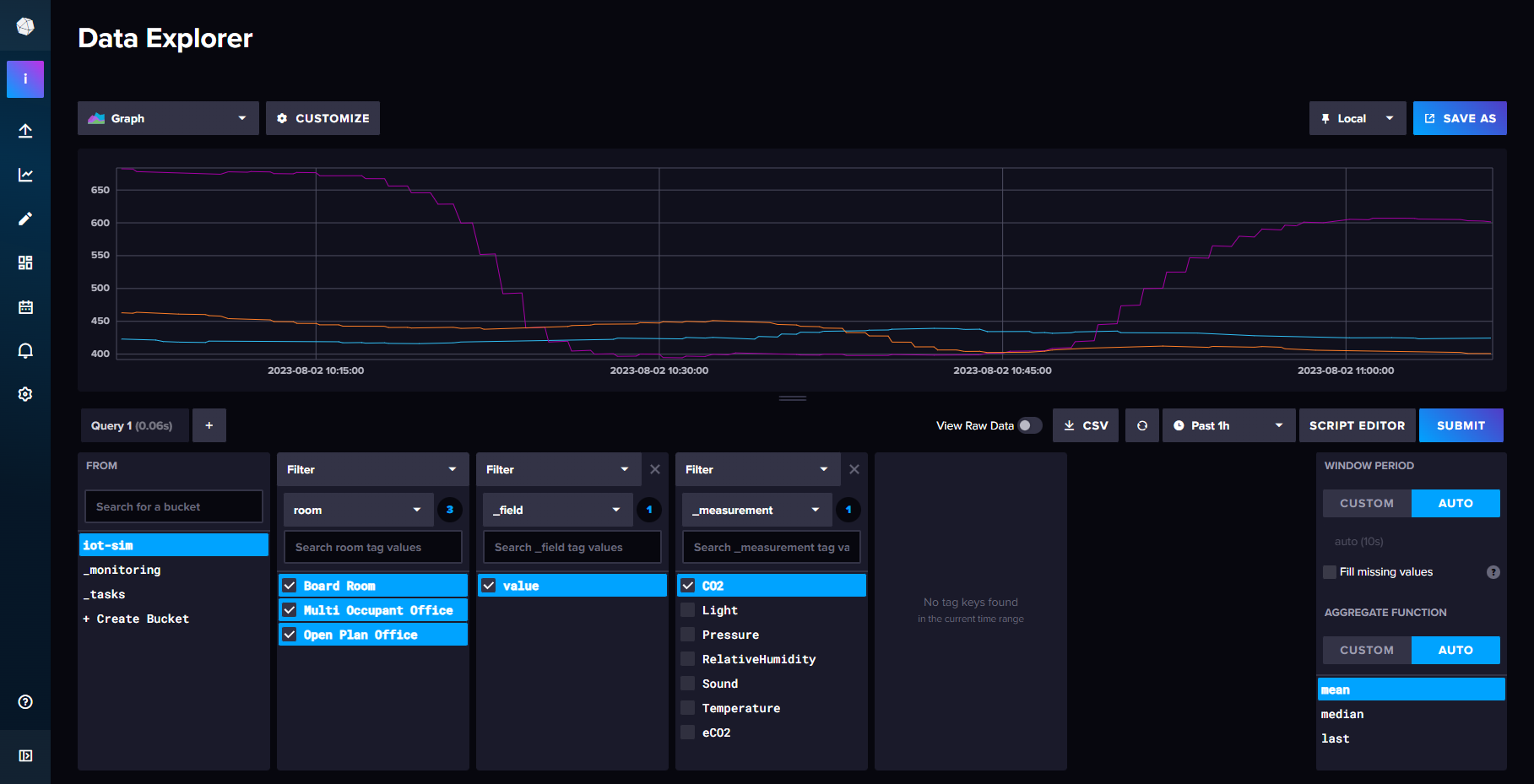The width and height of the screenshot is (1534, 784).
Task: Switch window period to Custom
Action: (x=1367, y=503)
